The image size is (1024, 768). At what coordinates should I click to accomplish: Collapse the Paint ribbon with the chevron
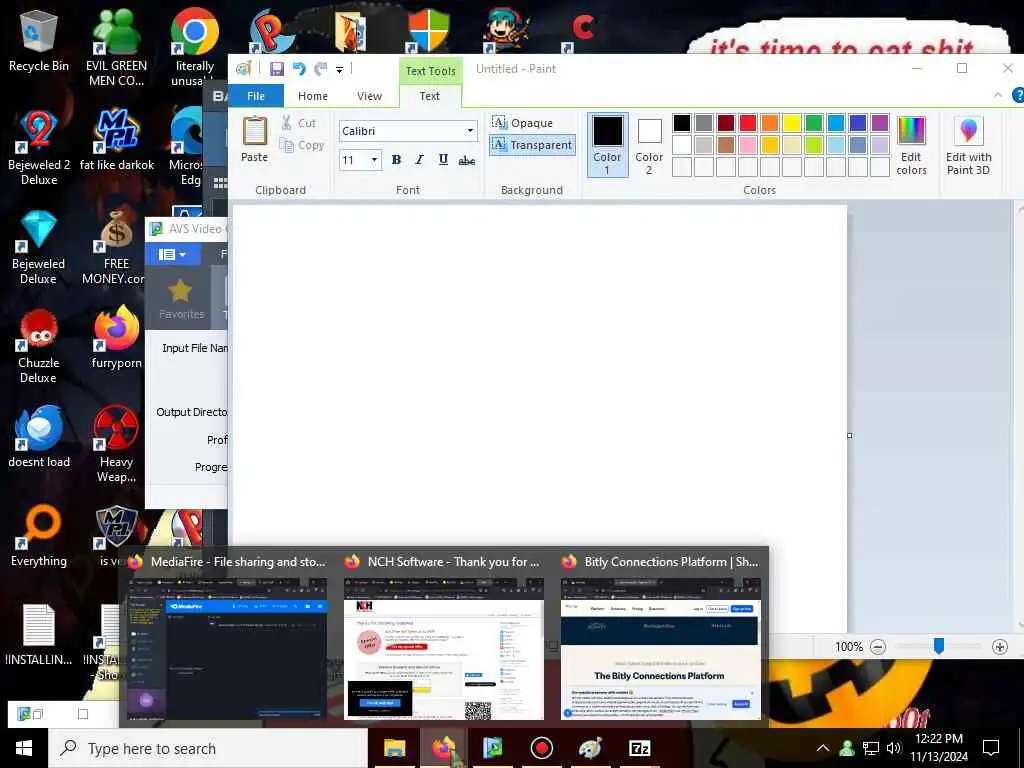tap(998, 95)
